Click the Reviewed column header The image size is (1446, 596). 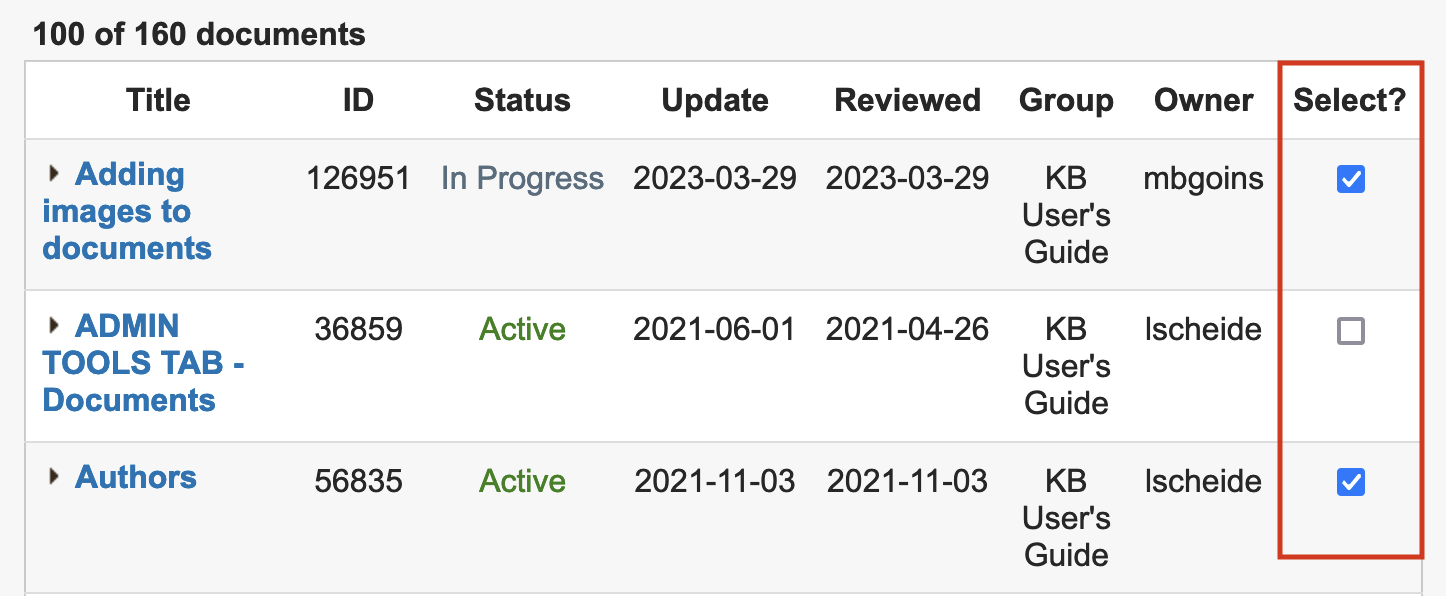pos(907,100)
